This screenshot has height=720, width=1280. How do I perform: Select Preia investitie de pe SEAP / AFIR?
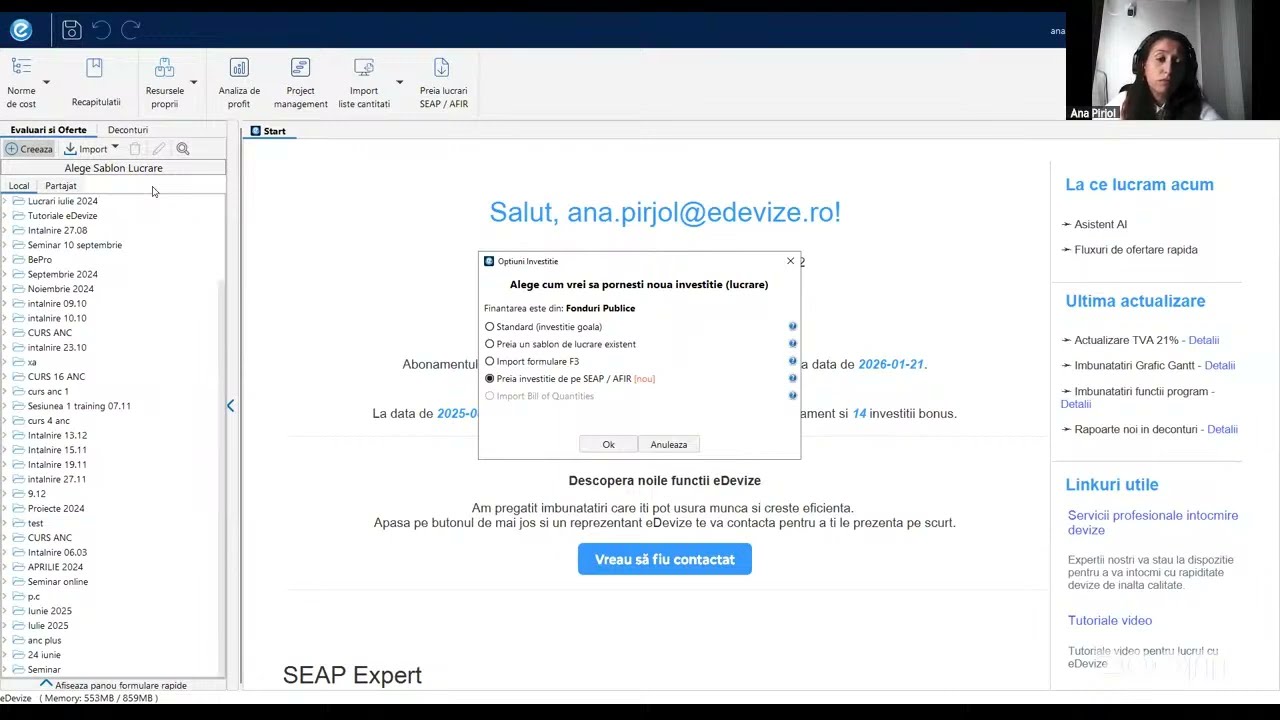pyautogui.click(x=490, y=379)
